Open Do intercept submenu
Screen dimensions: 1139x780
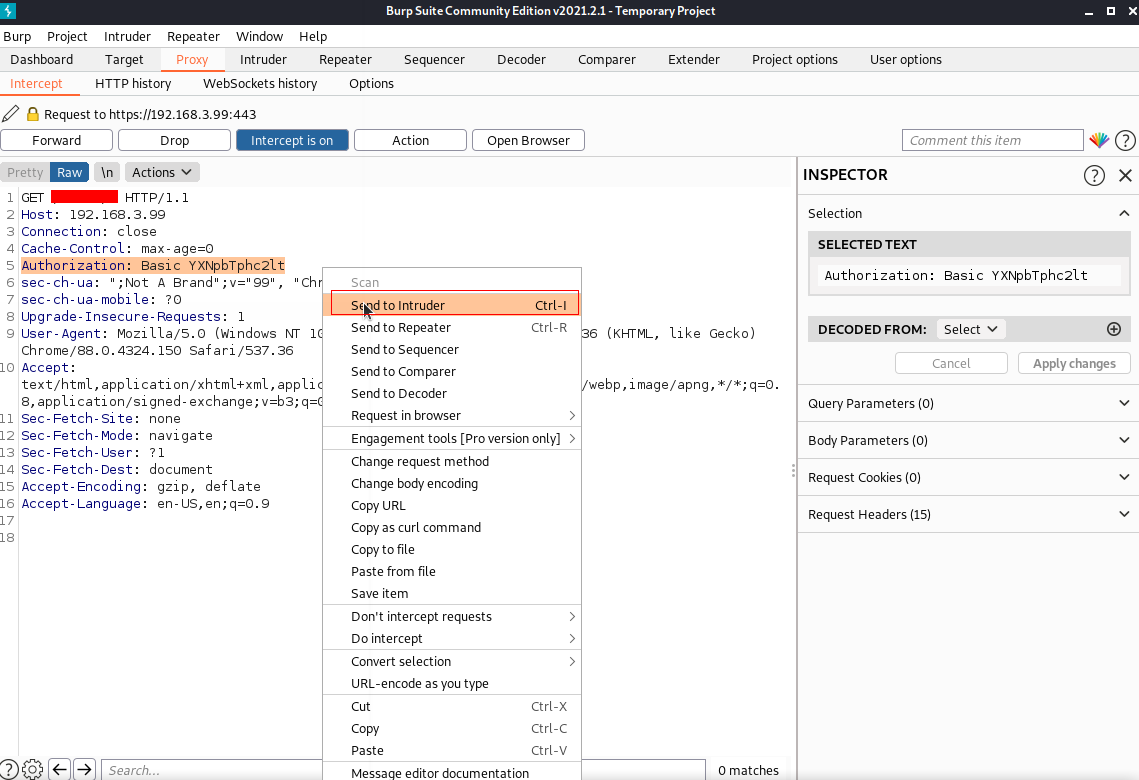pos(452,638)
